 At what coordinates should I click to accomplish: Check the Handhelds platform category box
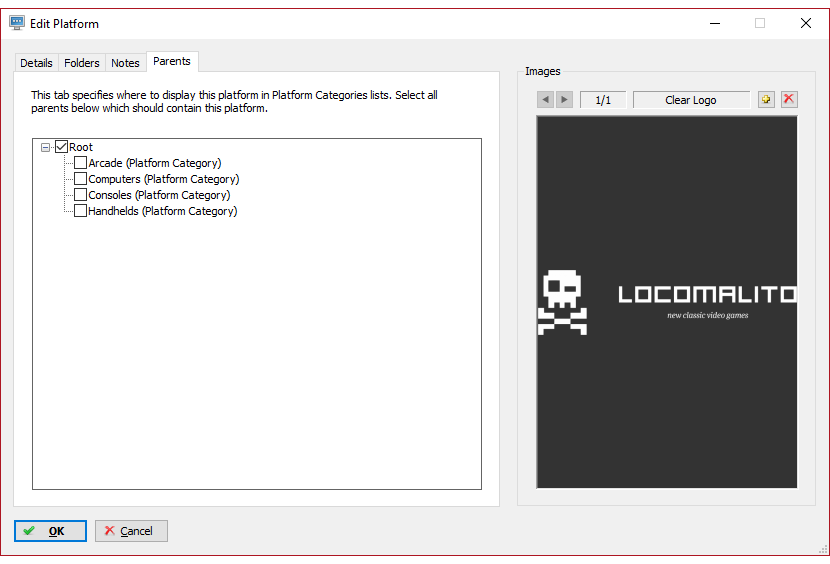80,210
